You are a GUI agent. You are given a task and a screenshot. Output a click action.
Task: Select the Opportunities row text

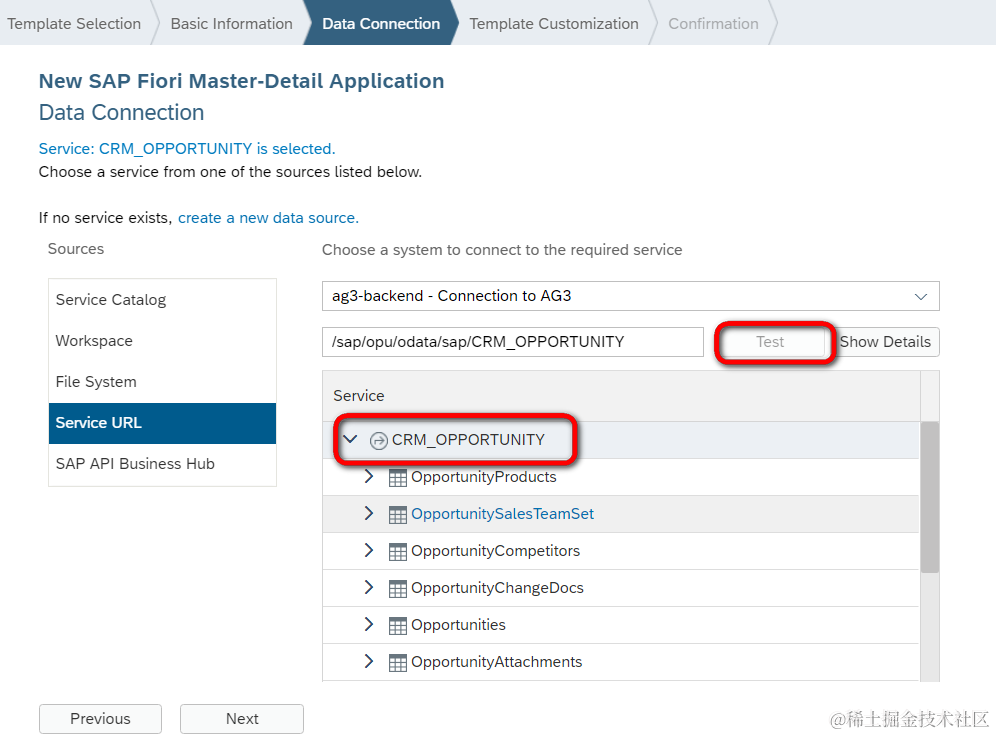click(458, 626)
